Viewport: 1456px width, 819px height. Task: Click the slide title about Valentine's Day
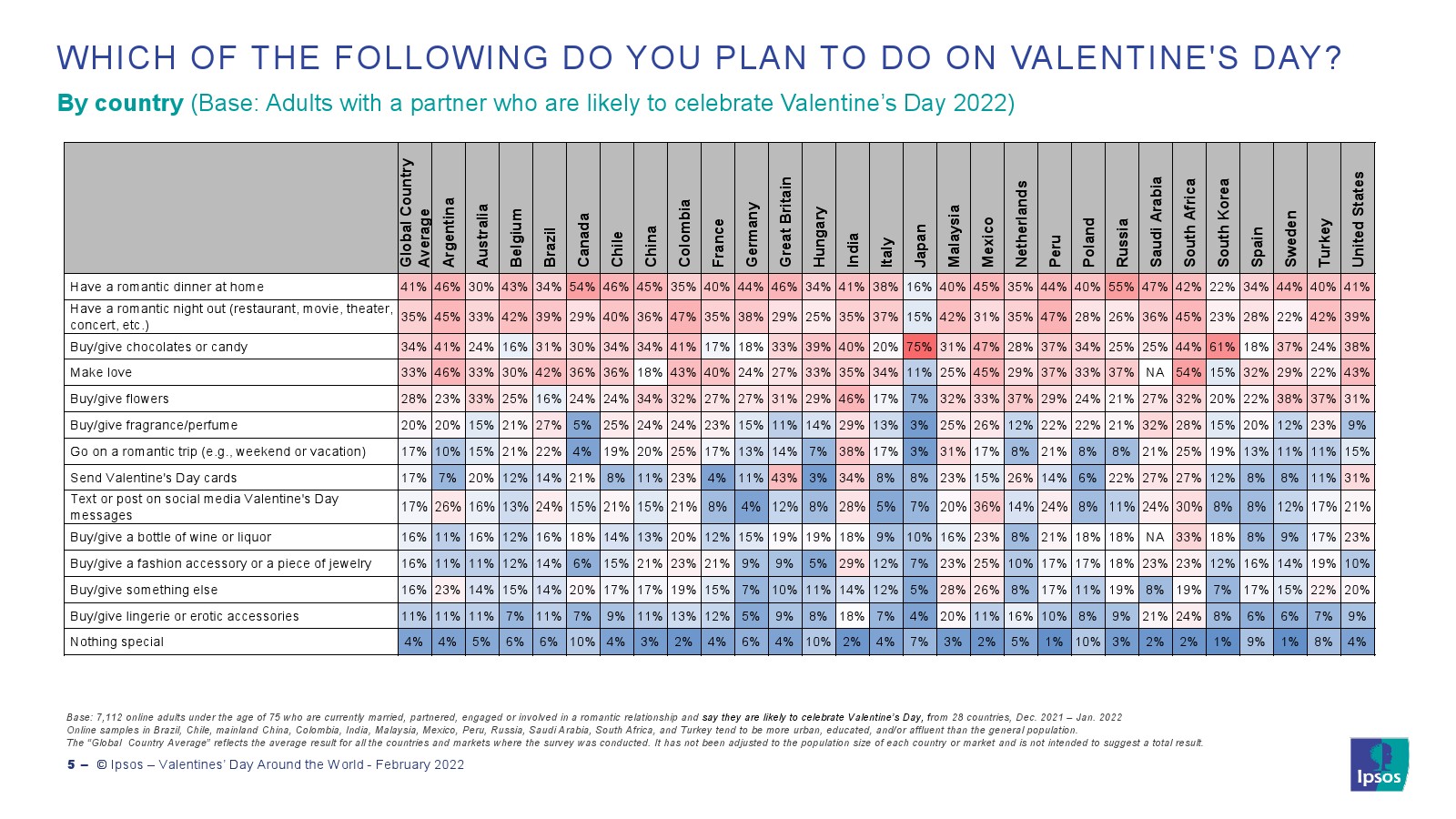tap(699, 58)
